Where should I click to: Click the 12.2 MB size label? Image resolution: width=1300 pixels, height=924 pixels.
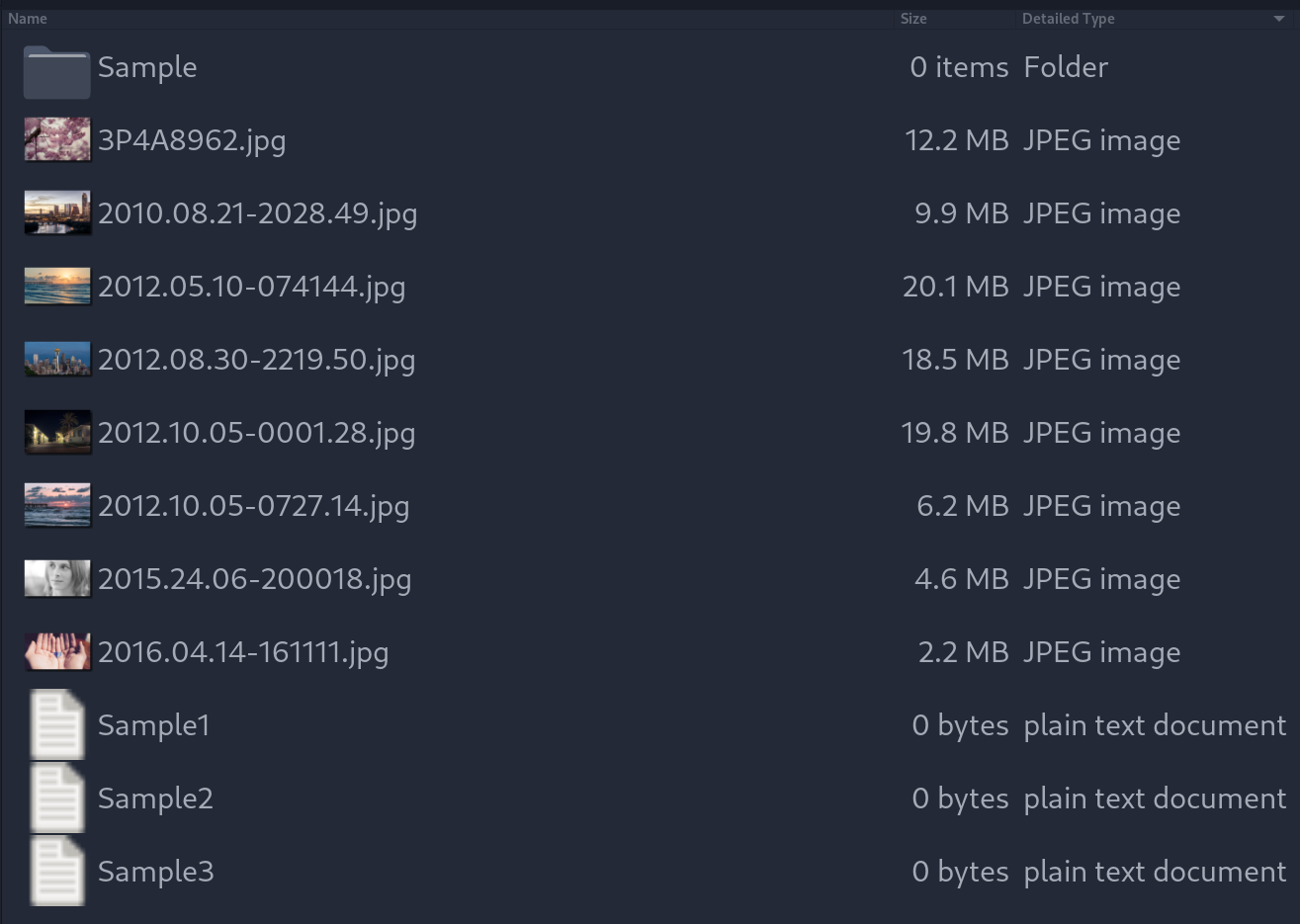[x=956, y=139]
